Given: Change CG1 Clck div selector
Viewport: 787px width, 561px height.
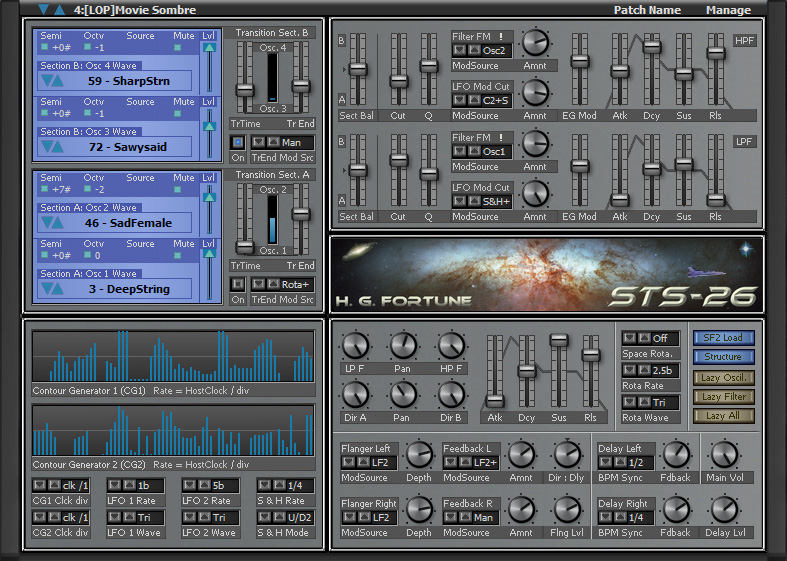Looking at the screenshot, I should pos(61,485).
